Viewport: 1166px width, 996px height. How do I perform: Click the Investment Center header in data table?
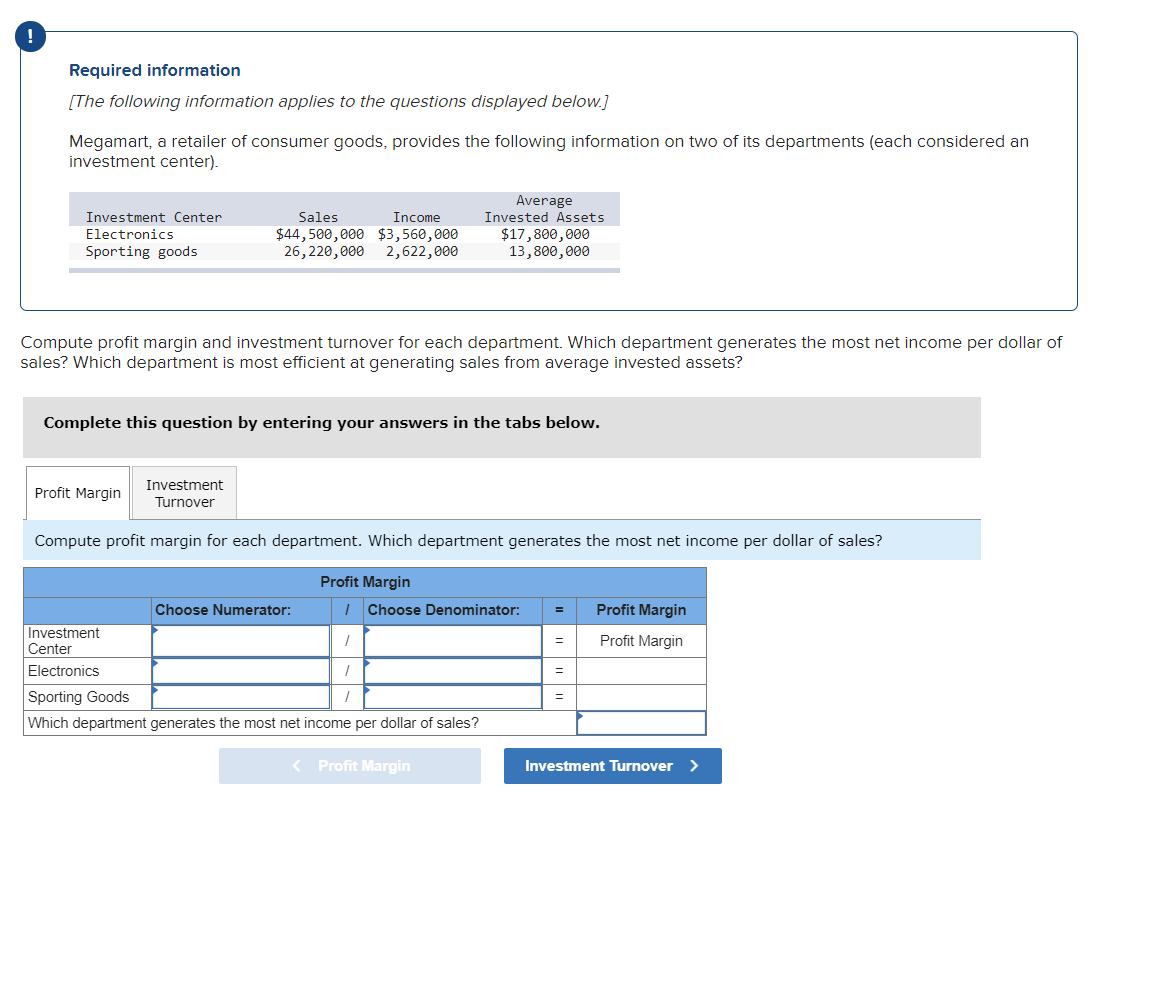154,217
